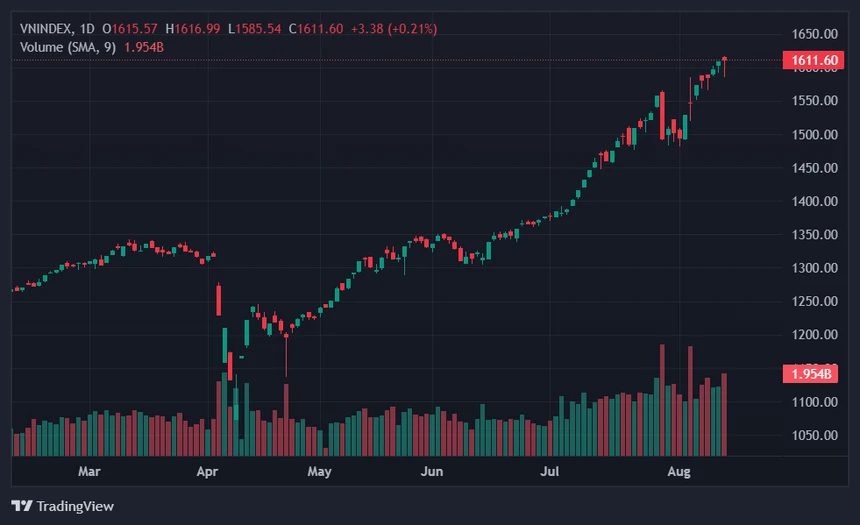Image resolution: width=860 pixels, height=525 pixels.
Task: Click the red 1.954B volume label
Action: (x=810, y=374)
